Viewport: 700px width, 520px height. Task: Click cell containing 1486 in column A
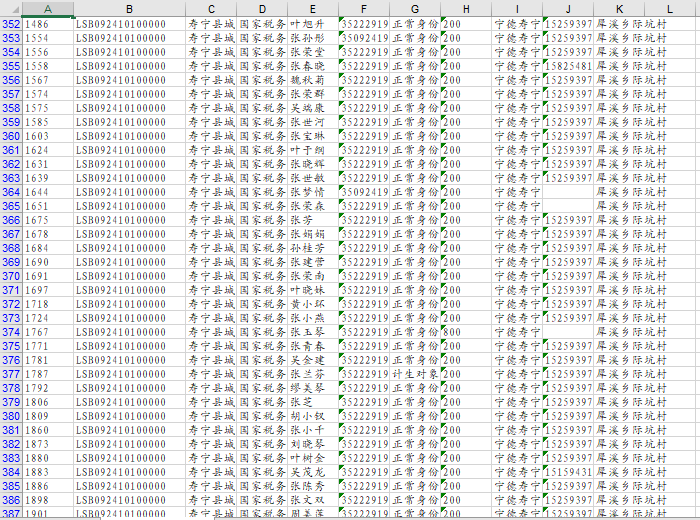(x=48, y=24)
